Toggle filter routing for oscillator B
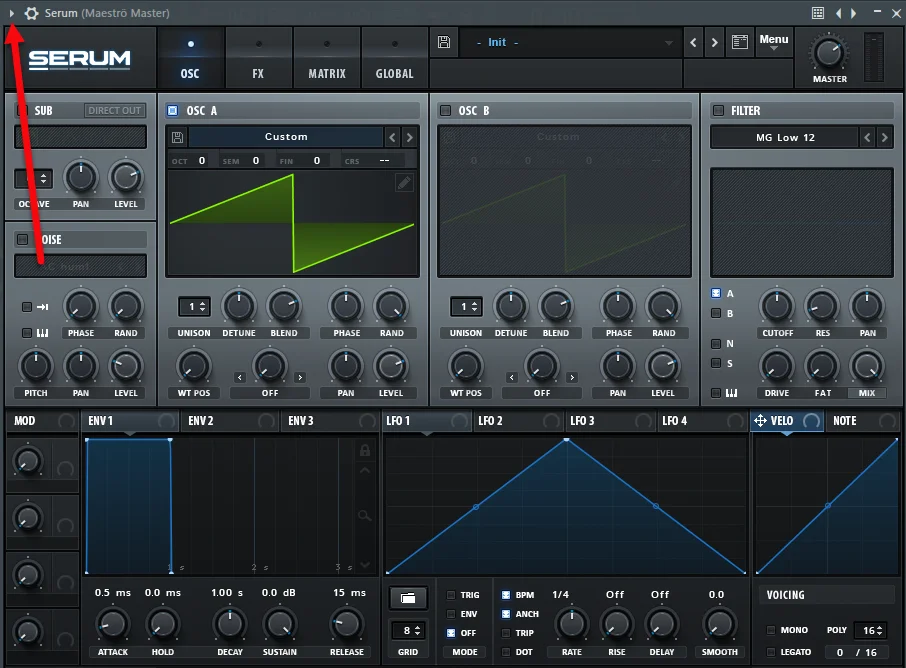Image resolution: width=906 pixels, height=668 pixels. [716, 313]
